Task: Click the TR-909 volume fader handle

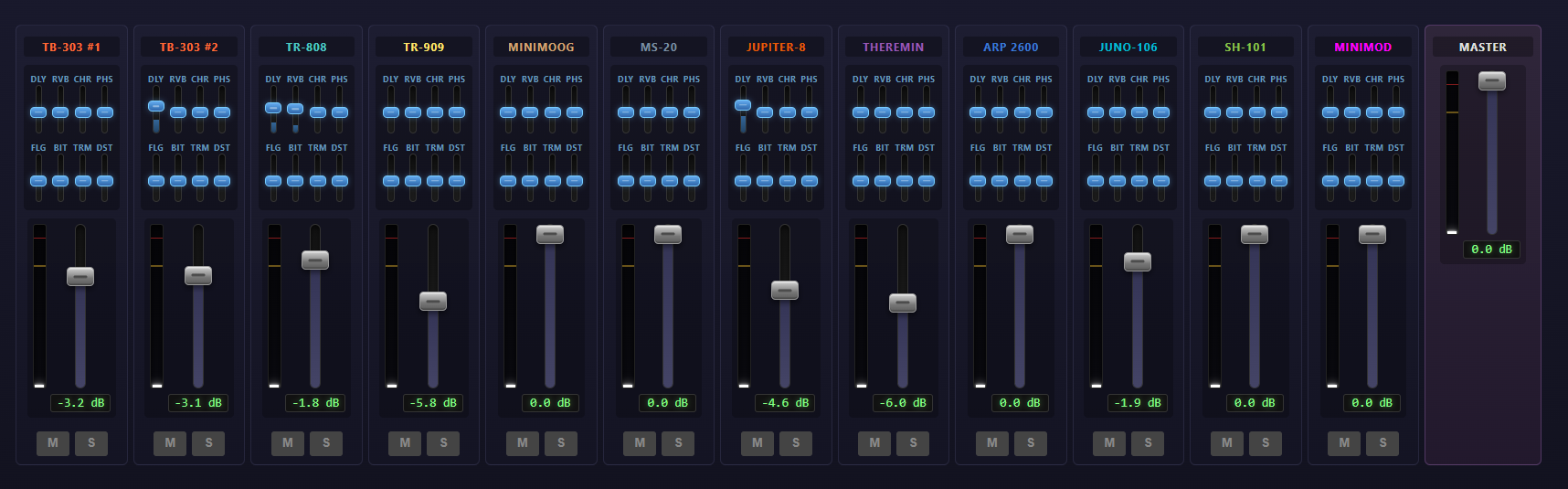Action: click(433, 302)
